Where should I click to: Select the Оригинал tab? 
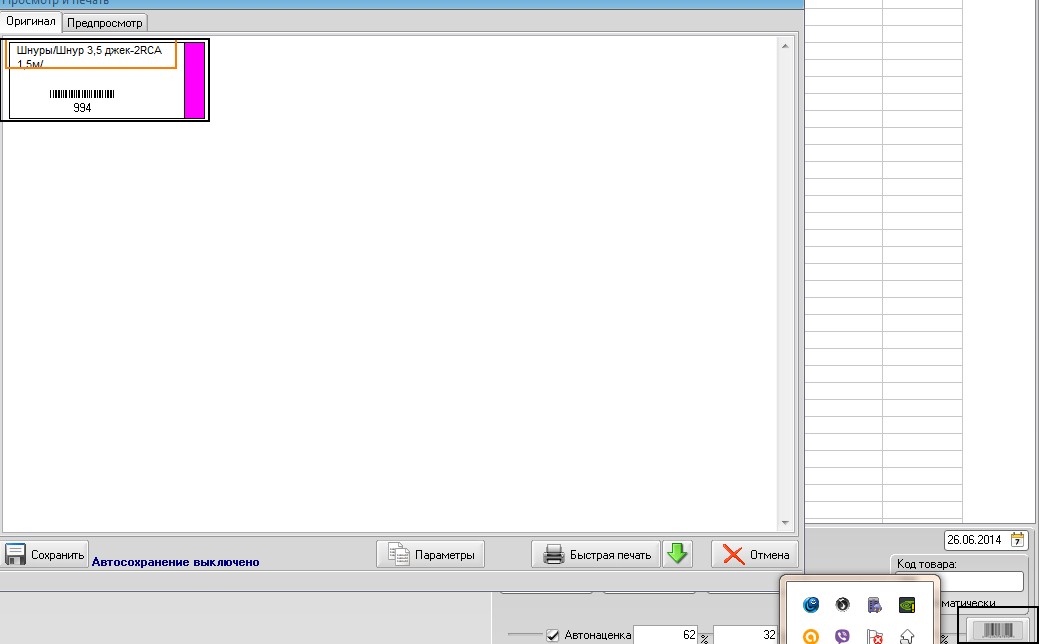[31, 21]
